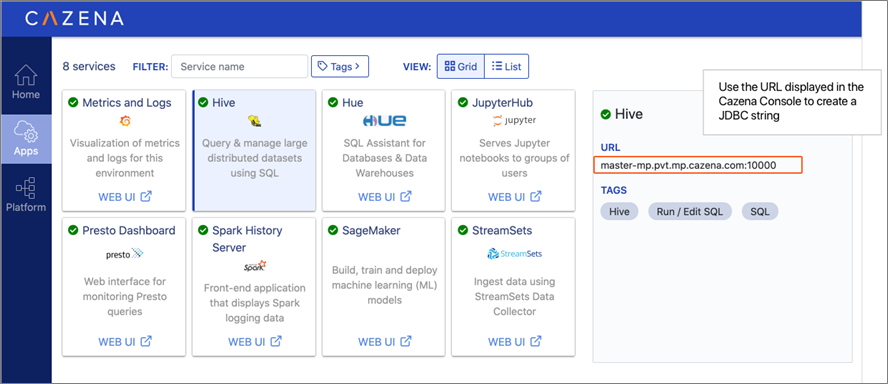Open the SageMaker WEB UI link
The image size is (888, 384).
pyautogui.click(x=385, y=342)
